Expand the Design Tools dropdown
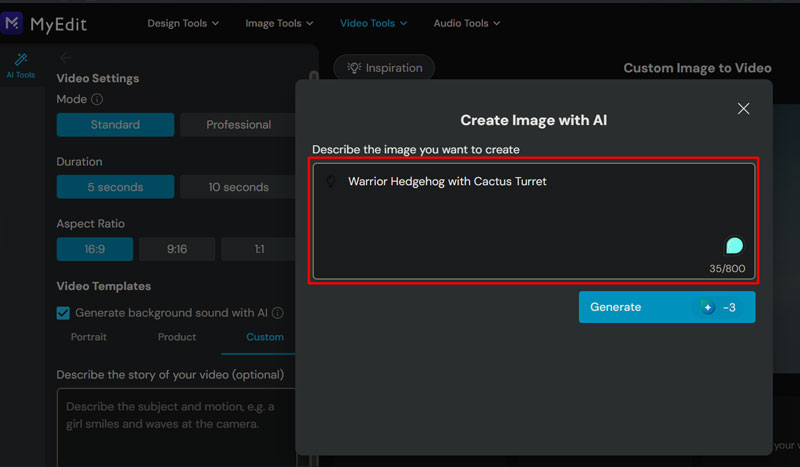Image resolution: width=800 pixels, height=467 pixels. click(184, 23)
